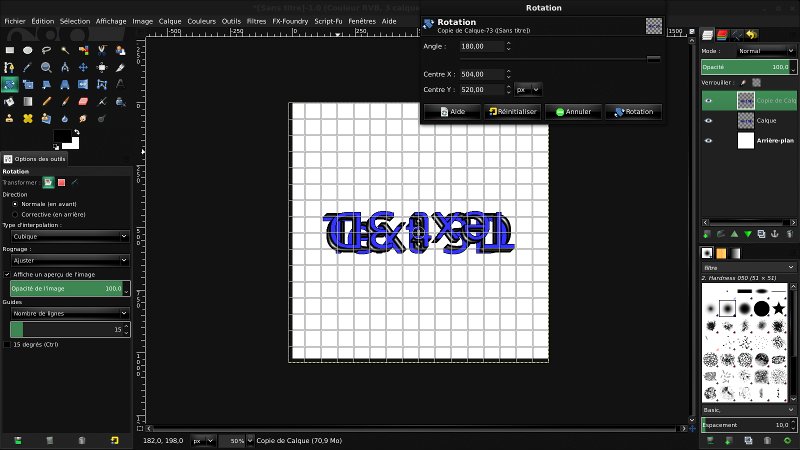
Task: Select the Paintbrush tool
Action: (65, 102)
